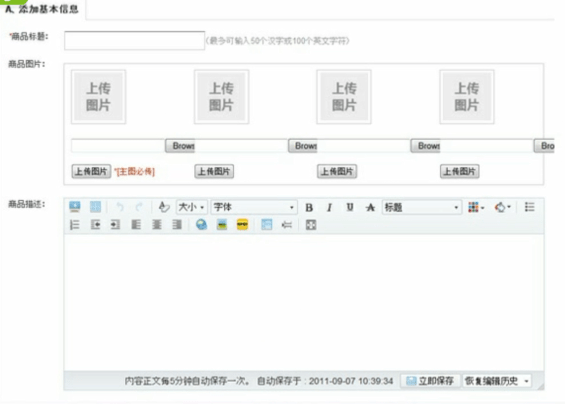565x404 pixels.
Task: Insert an unordered bullet list
Action: (x=529, y=207)
